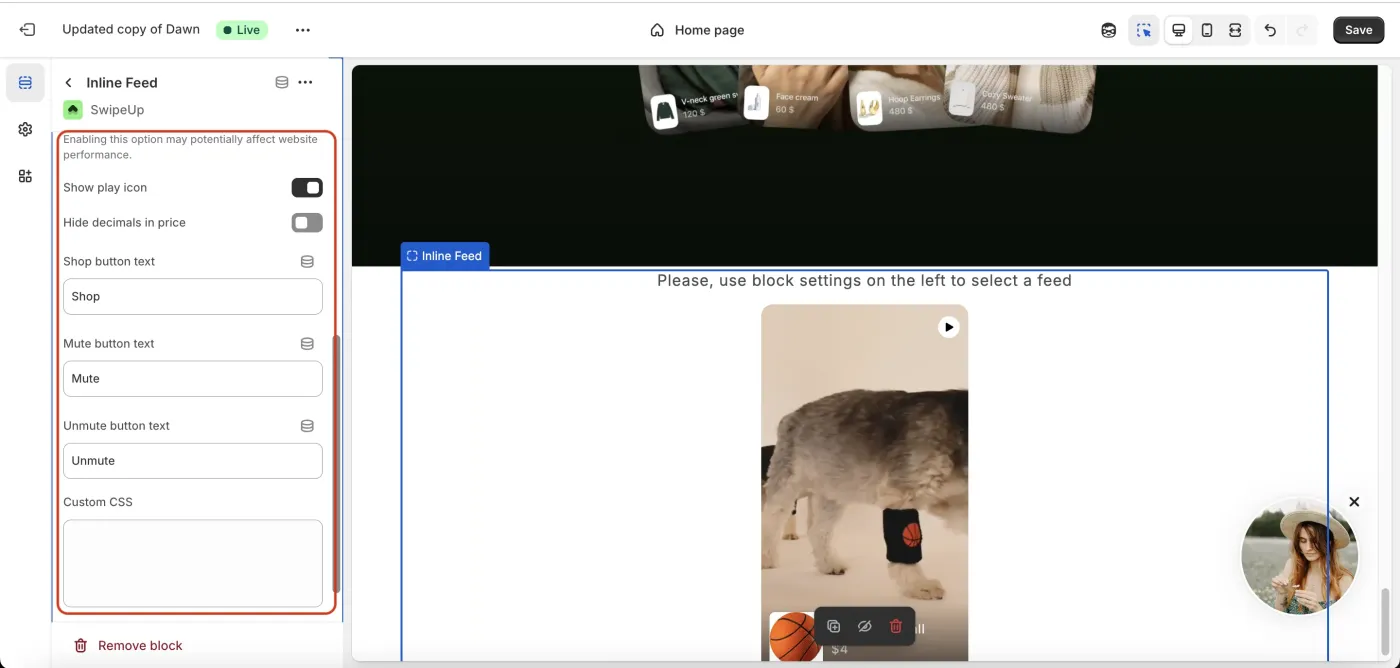This screenshot has width=1400, height=668.
Task: Open the theme actions three-dot menu
Action: (x=303, y=30)
